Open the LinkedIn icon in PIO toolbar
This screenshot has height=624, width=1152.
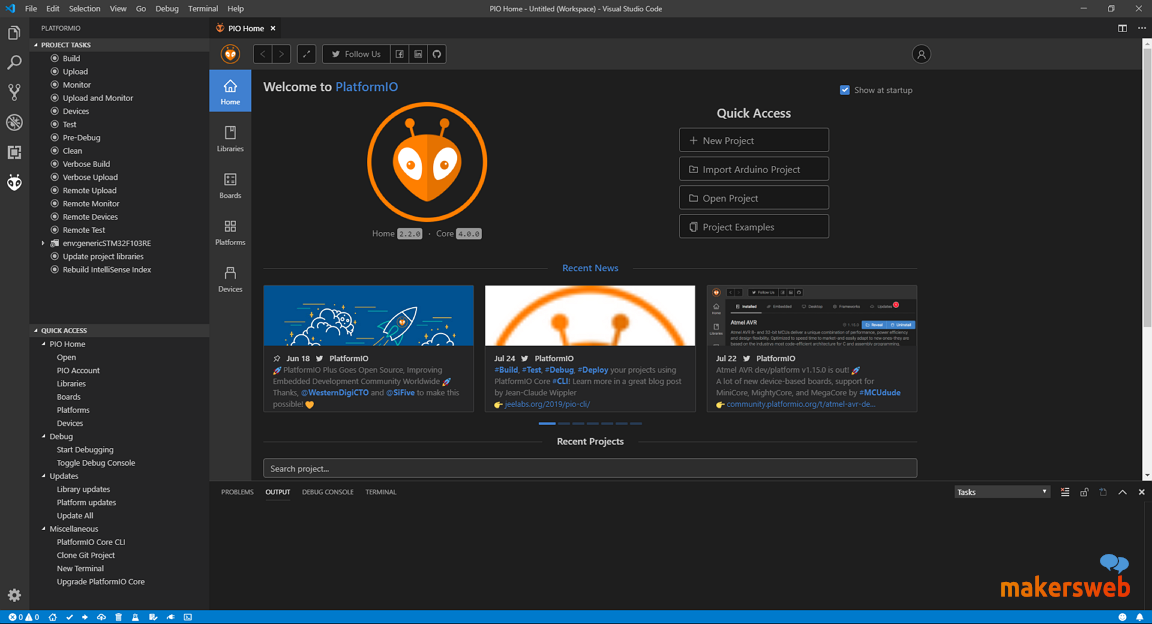(418, 54)
